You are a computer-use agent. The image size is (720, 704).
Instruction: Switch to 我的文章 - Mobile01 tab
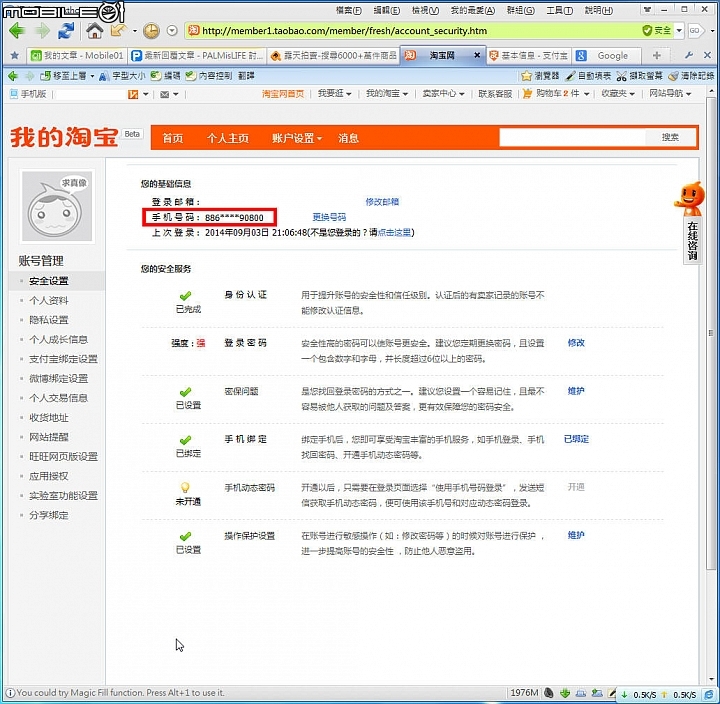click(x=77, y=56)
